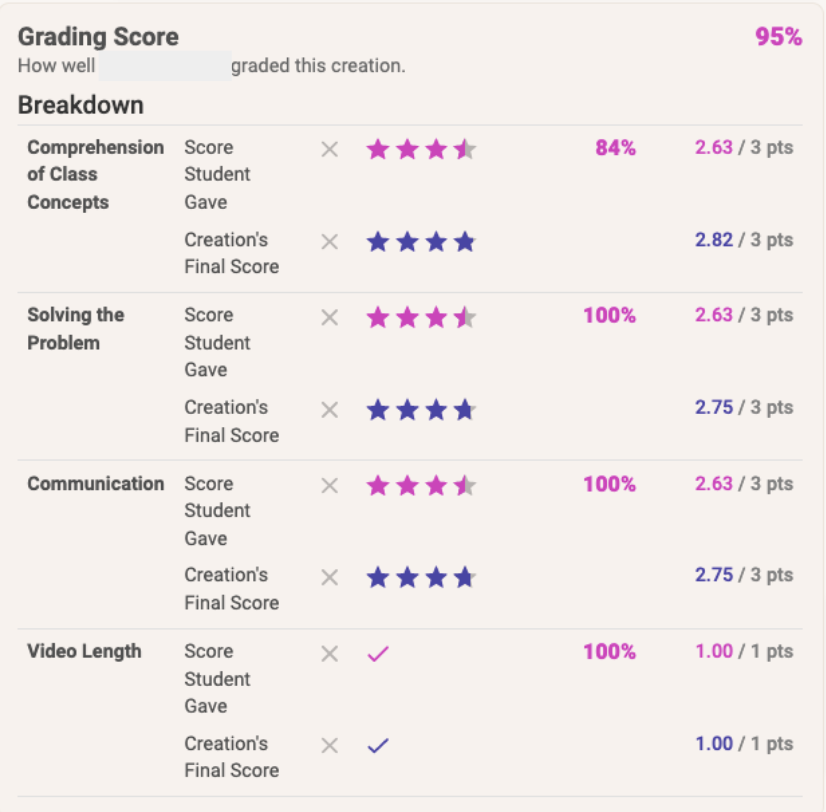Click the Breakdown heading
Image resolution: width=826 pixels, height=812 pixels.
pos(81,105)
